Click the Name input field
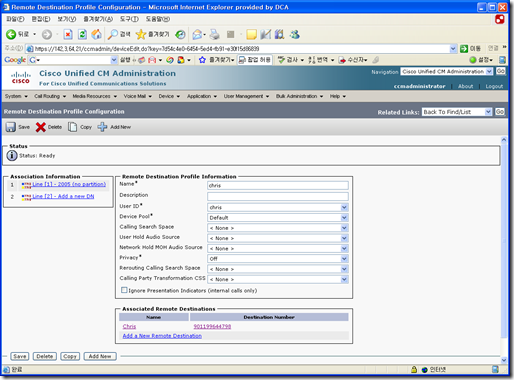The height and width of the screenshot is (380, 514). [278, 185]
